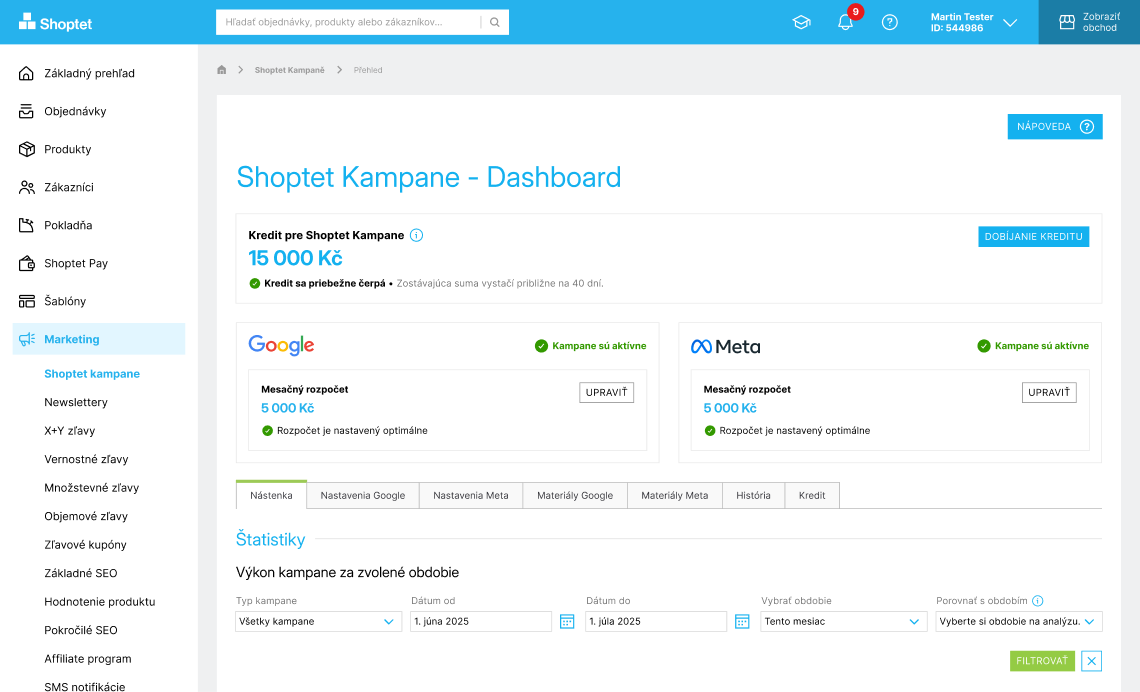This screenshot has width=1140, height=692.
Task: Click the Přehled breadcrumb text
Action: coord(368,70)
